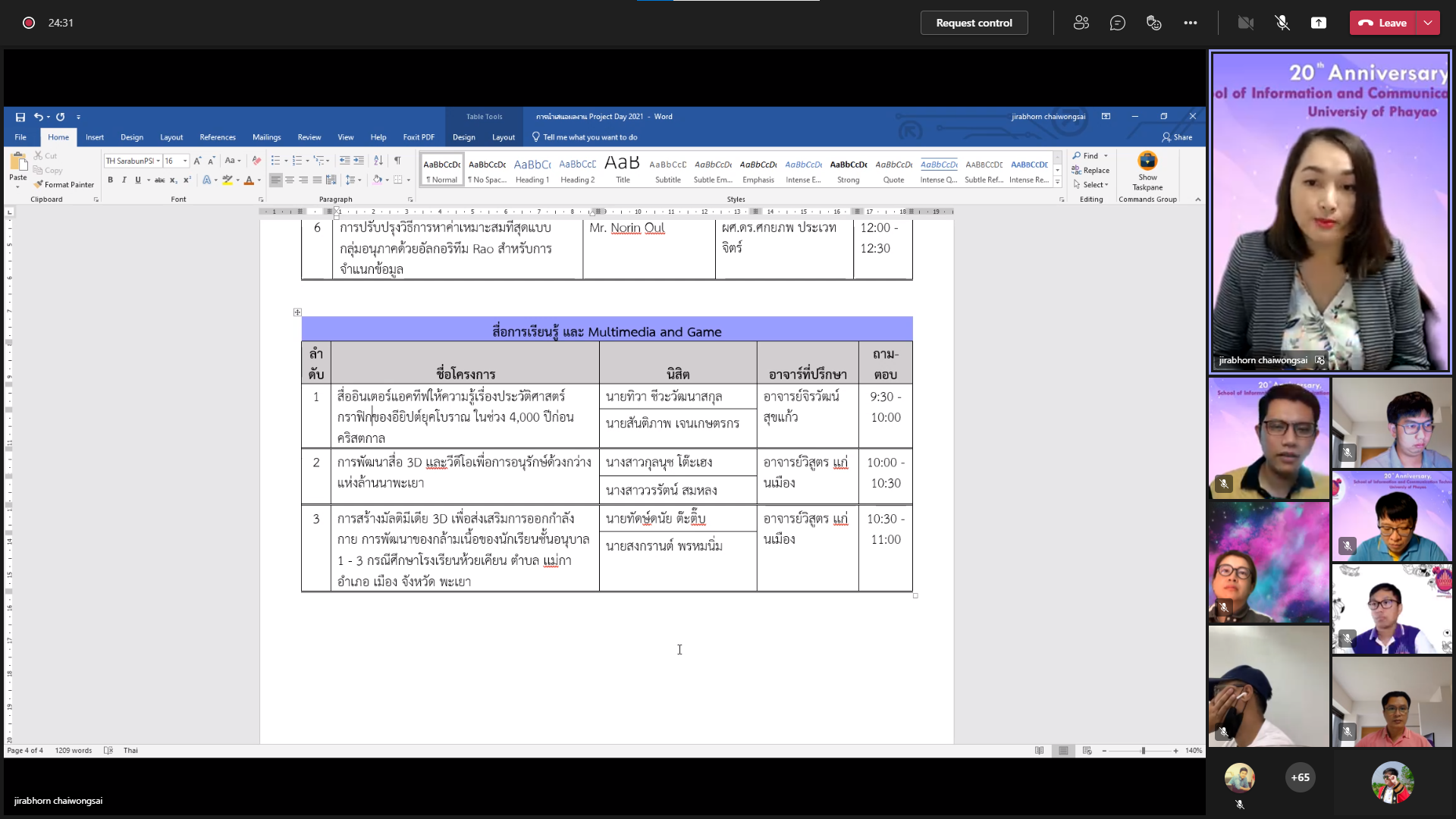Open the meeting chat icon
Image resolution: width=1456 pixels, height=819 pixels.
tap(1118, 23)
